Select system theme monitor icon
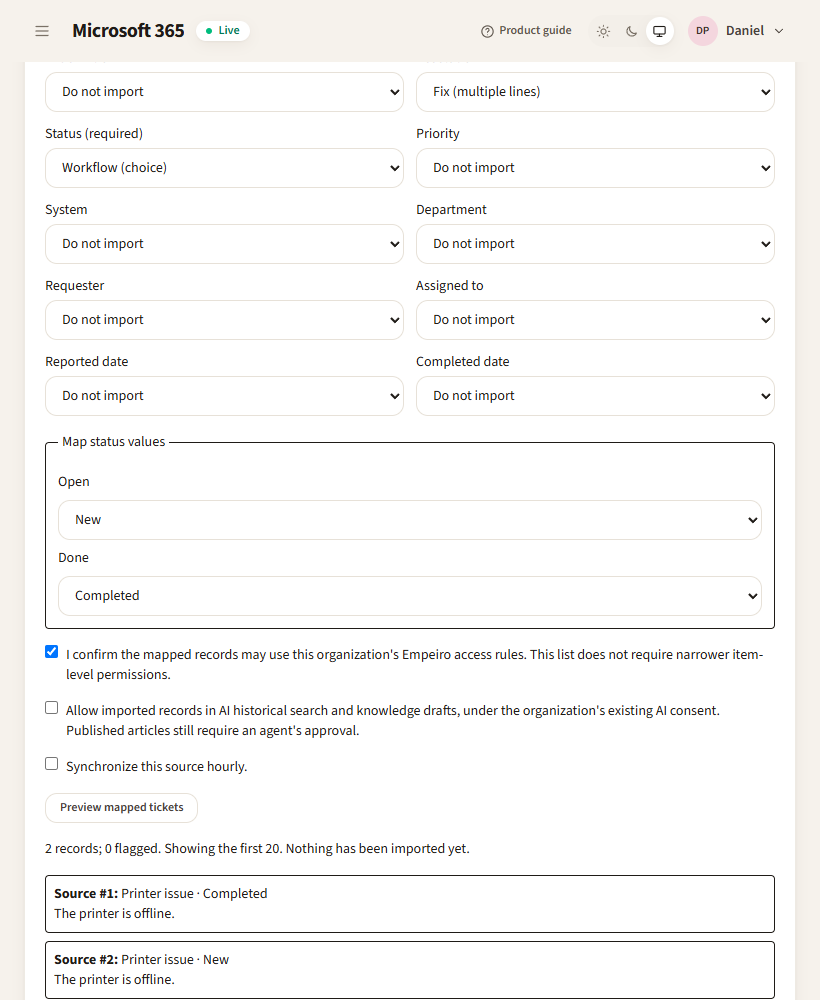The width and height of the screenshot is (820, 1000). 659,31
